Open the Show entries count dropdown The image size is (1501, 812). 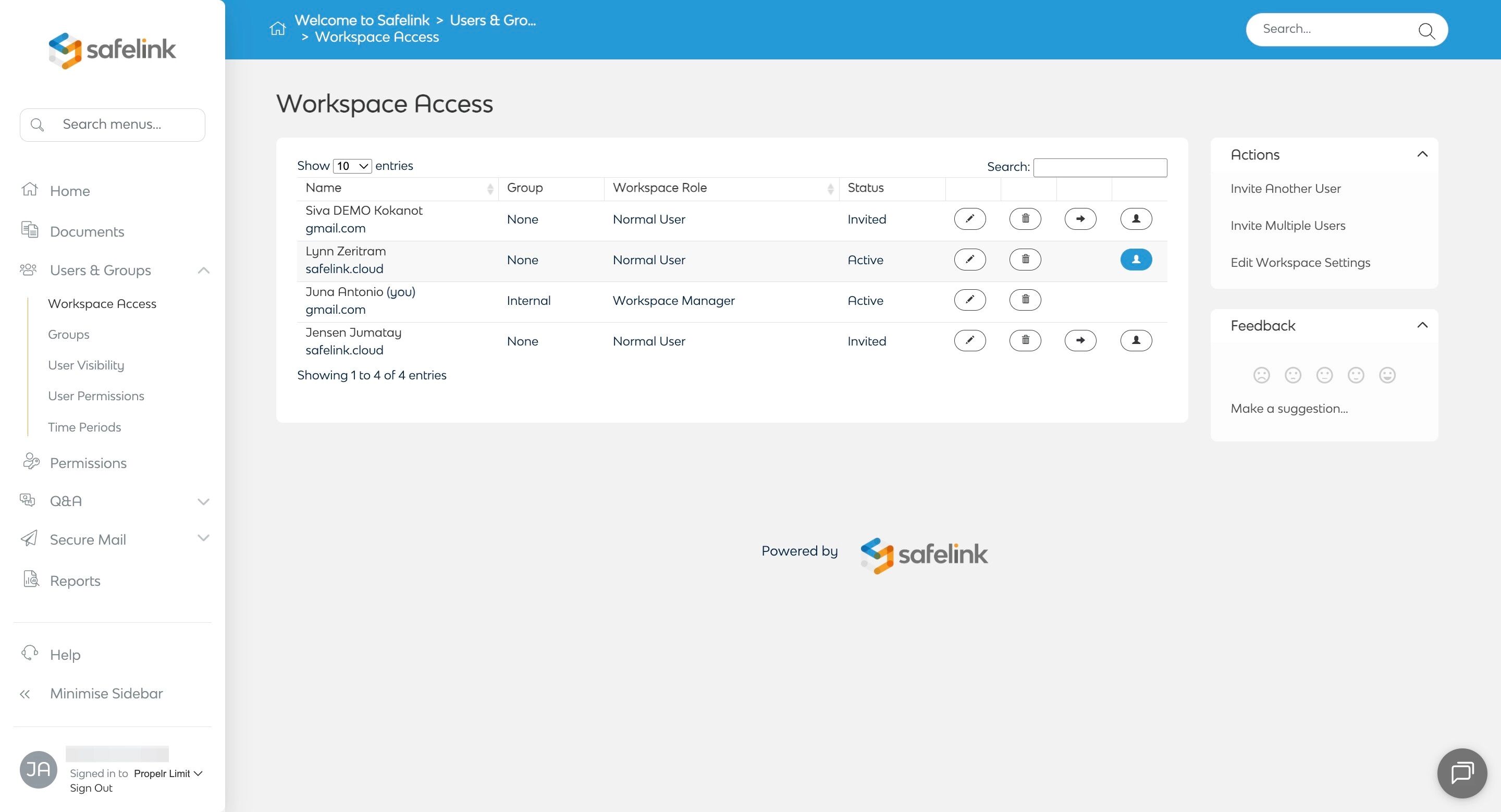[352, 166]
